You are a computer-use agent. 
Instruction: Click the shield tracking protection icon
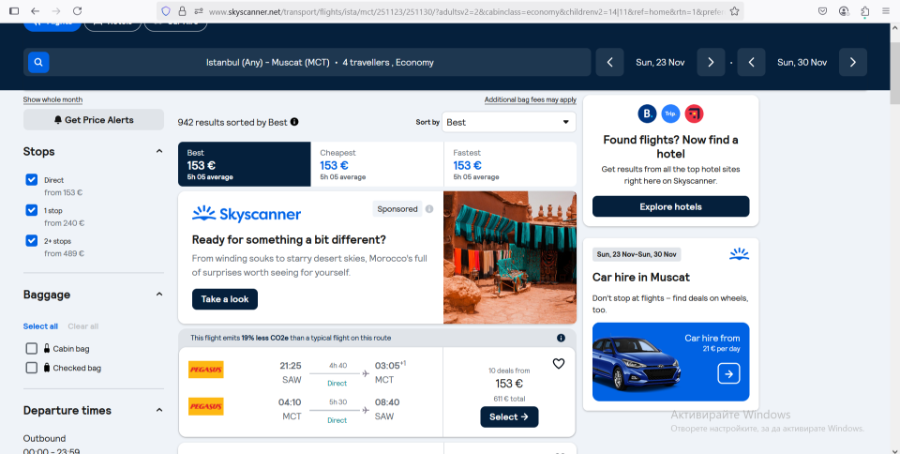(166, 11)
